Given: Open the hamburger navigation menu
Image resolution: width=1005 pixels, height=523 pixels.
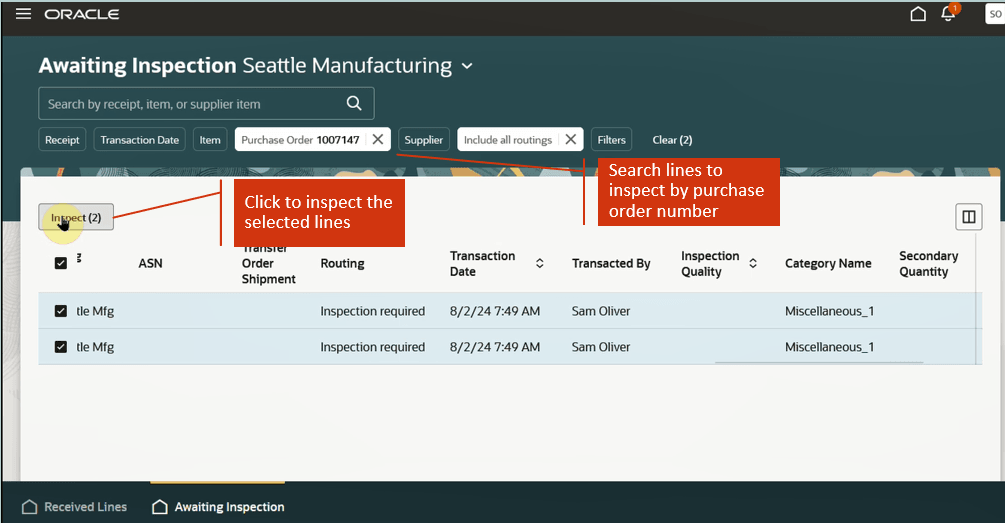Looking at the screenshot, I should pos(23,14).
